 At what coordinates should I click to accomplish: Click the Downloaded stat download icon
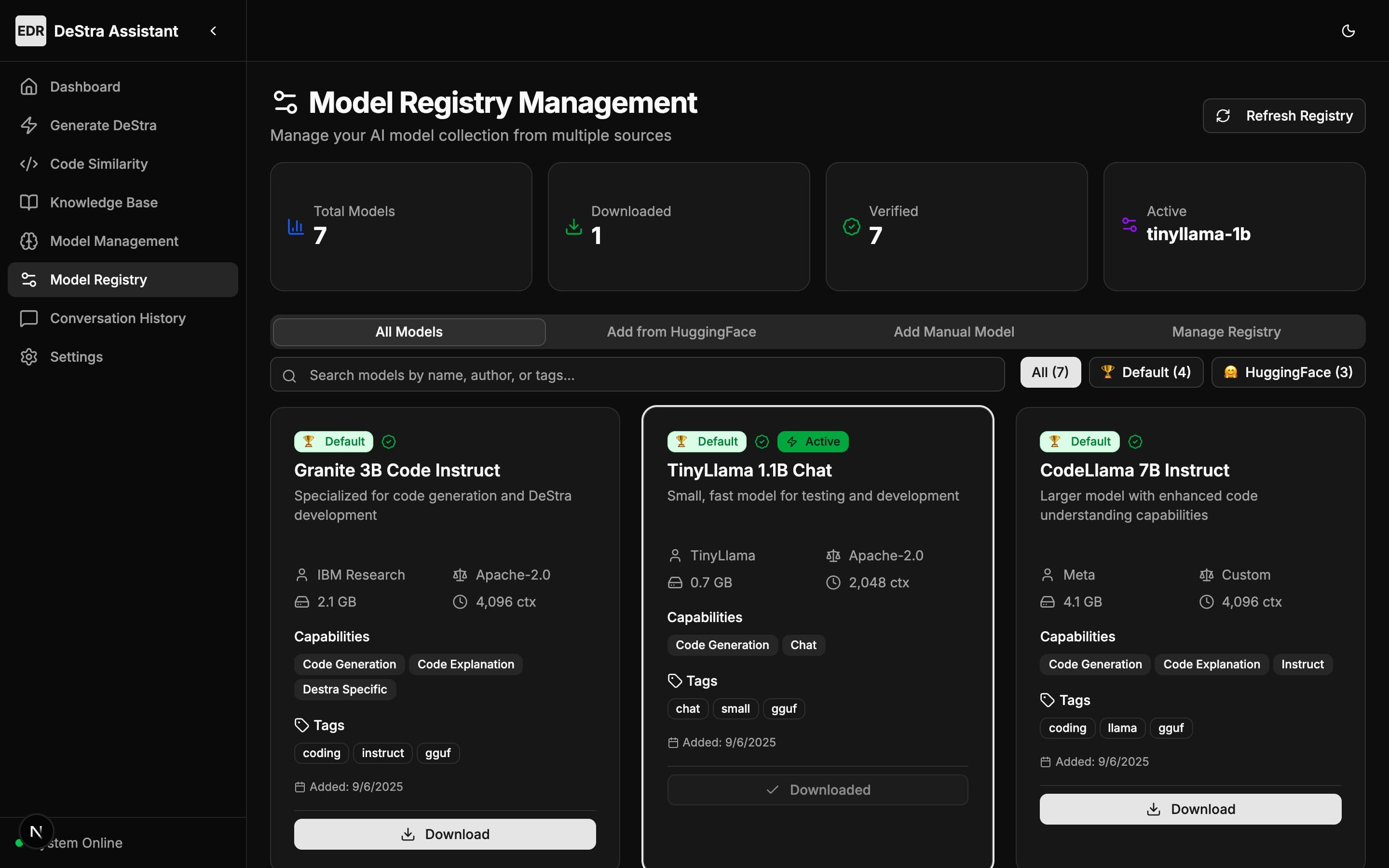point(573,227)
